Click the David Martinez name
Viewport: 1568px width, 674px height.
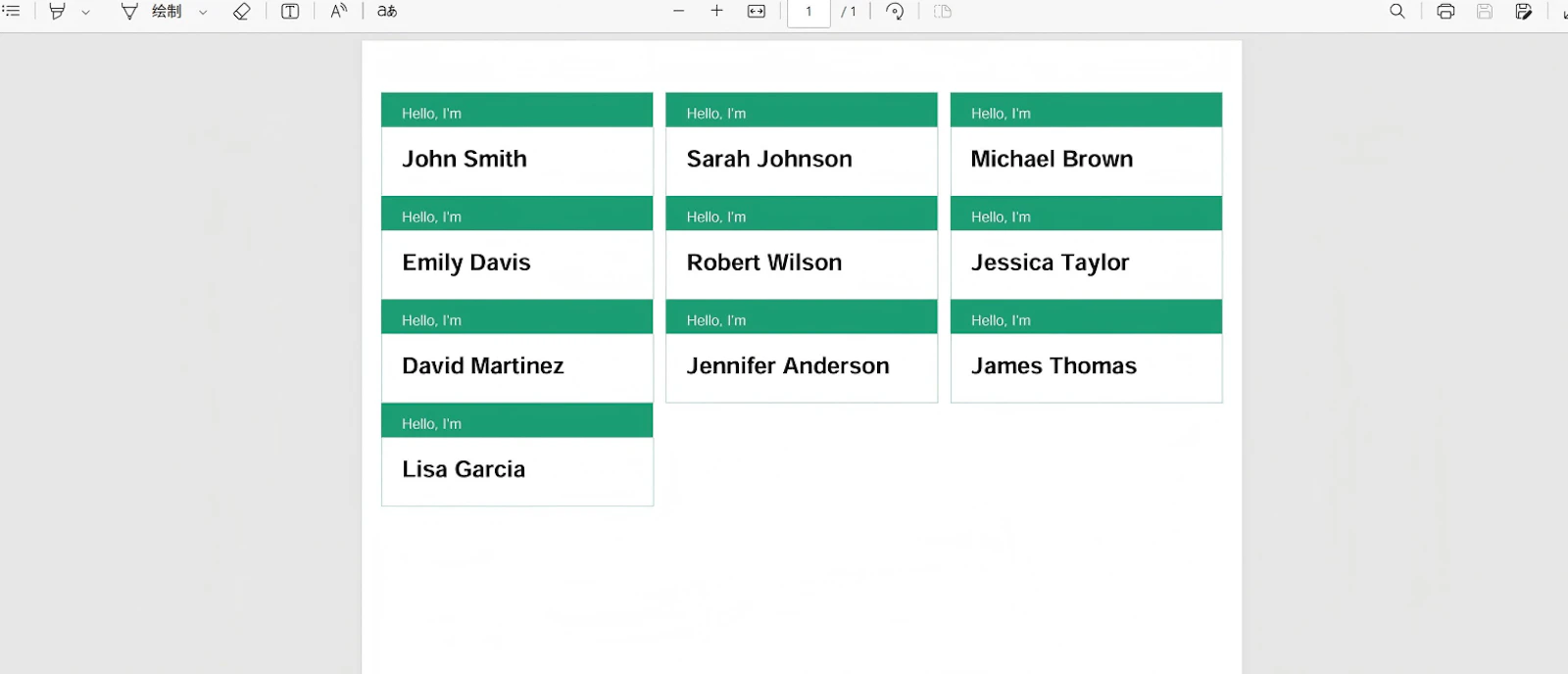click(x=483, y=365)
